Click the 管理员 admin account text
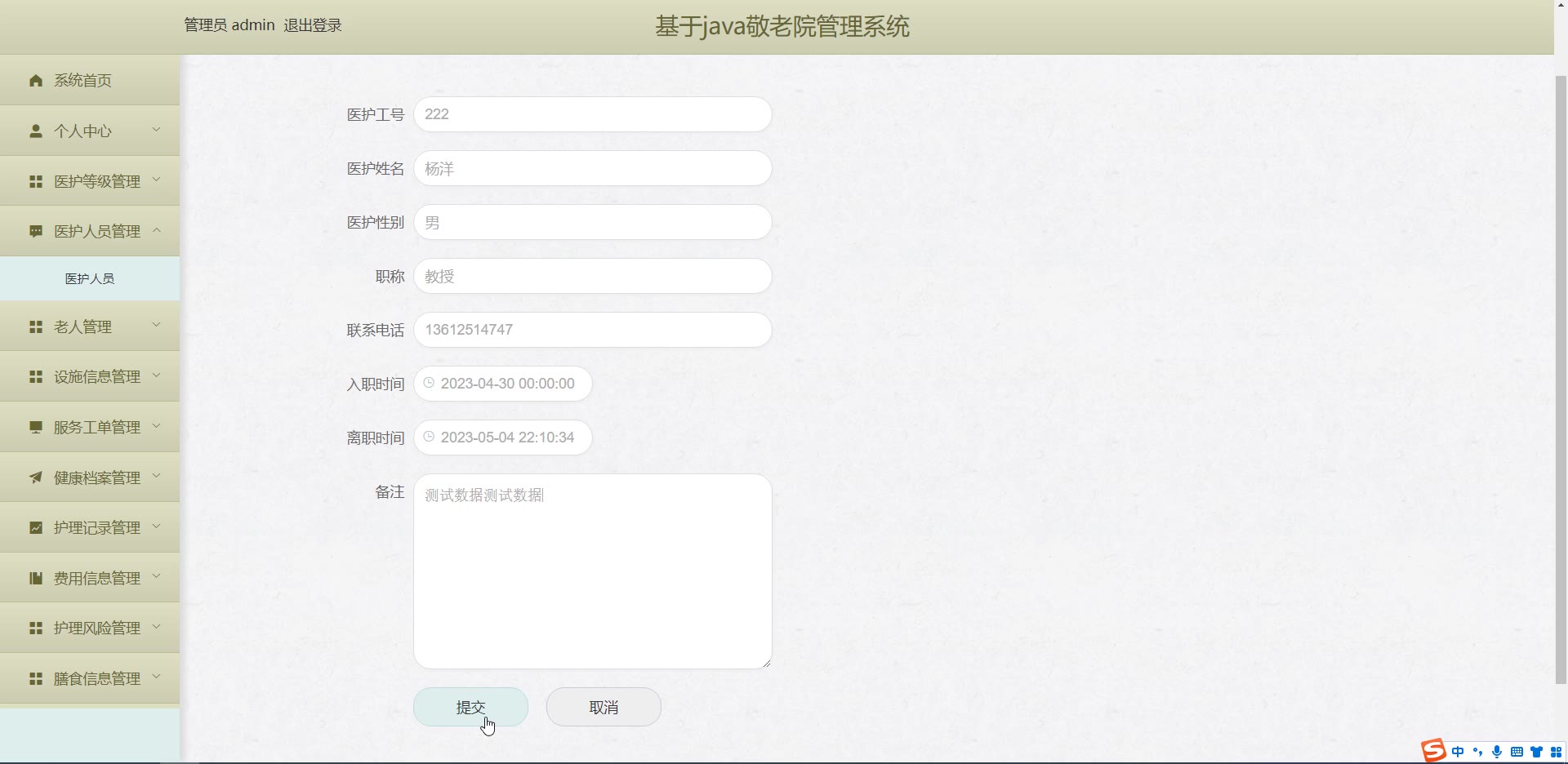 [x=229, y=25]
